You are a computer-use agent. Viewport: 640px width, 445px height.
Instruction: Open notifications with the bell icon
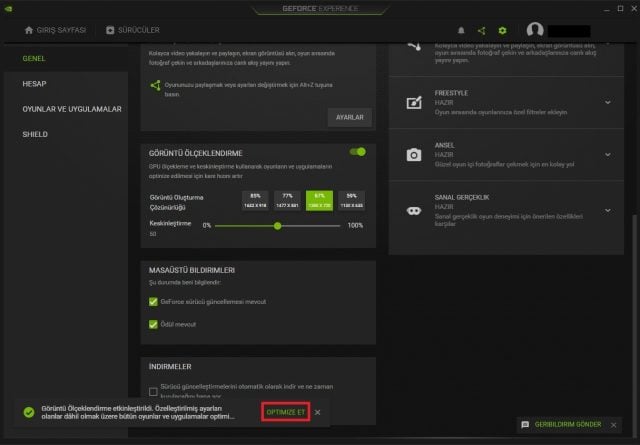point(461,31)
